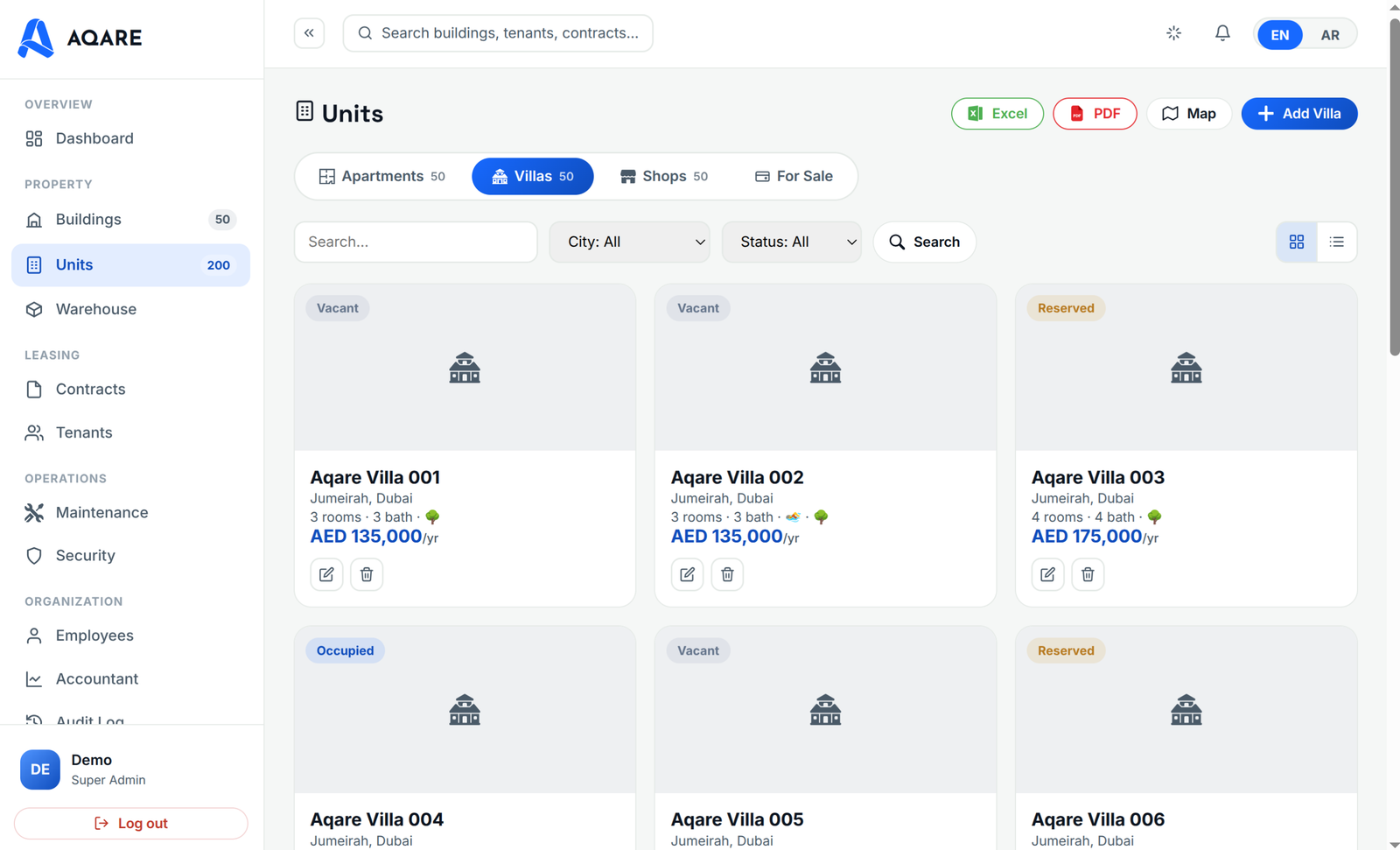
Task: Switch to list view
Action: (x=1336, y=242)
